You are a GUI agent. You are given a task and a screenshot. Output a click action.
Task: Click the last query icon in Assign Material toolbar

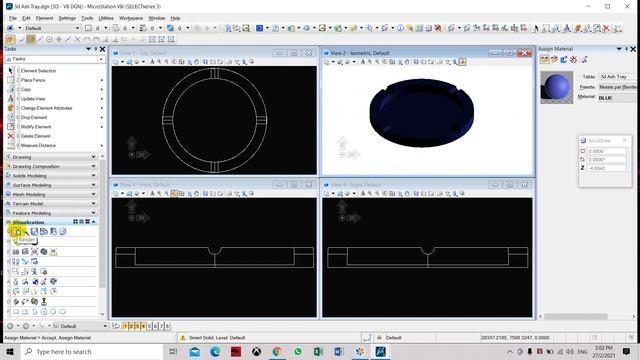(584, 60)
